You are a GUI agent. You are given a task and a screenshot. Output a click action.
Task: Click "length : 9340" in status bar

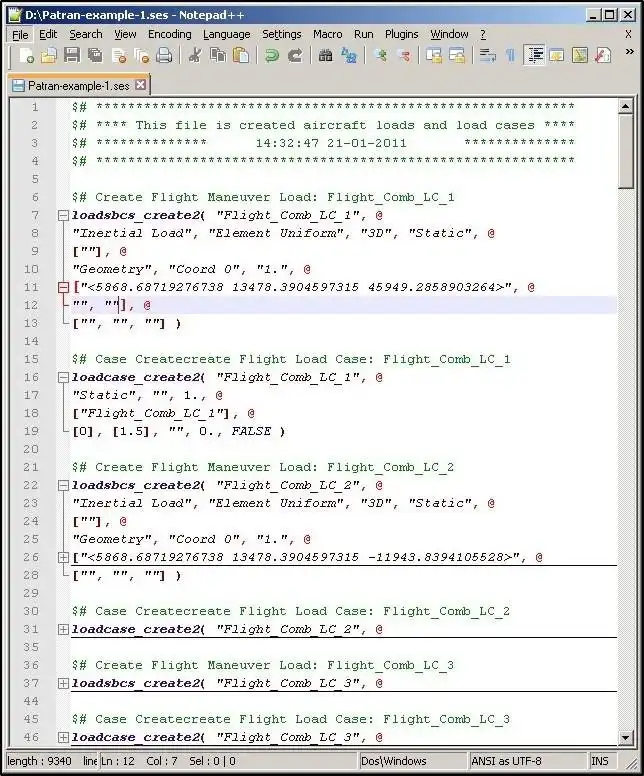tap(40, 761)
